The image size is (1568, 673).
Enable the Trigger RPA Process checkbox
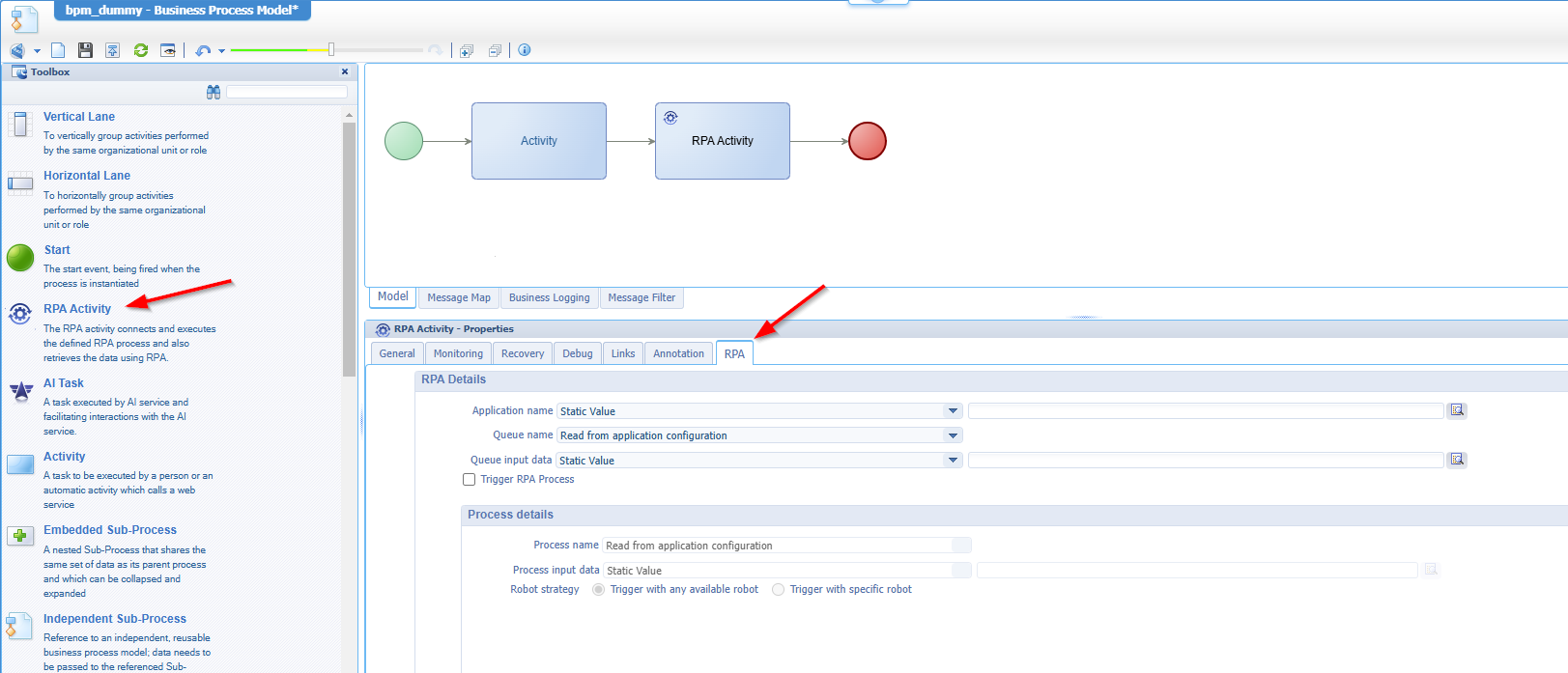click(x=470, y=480)
